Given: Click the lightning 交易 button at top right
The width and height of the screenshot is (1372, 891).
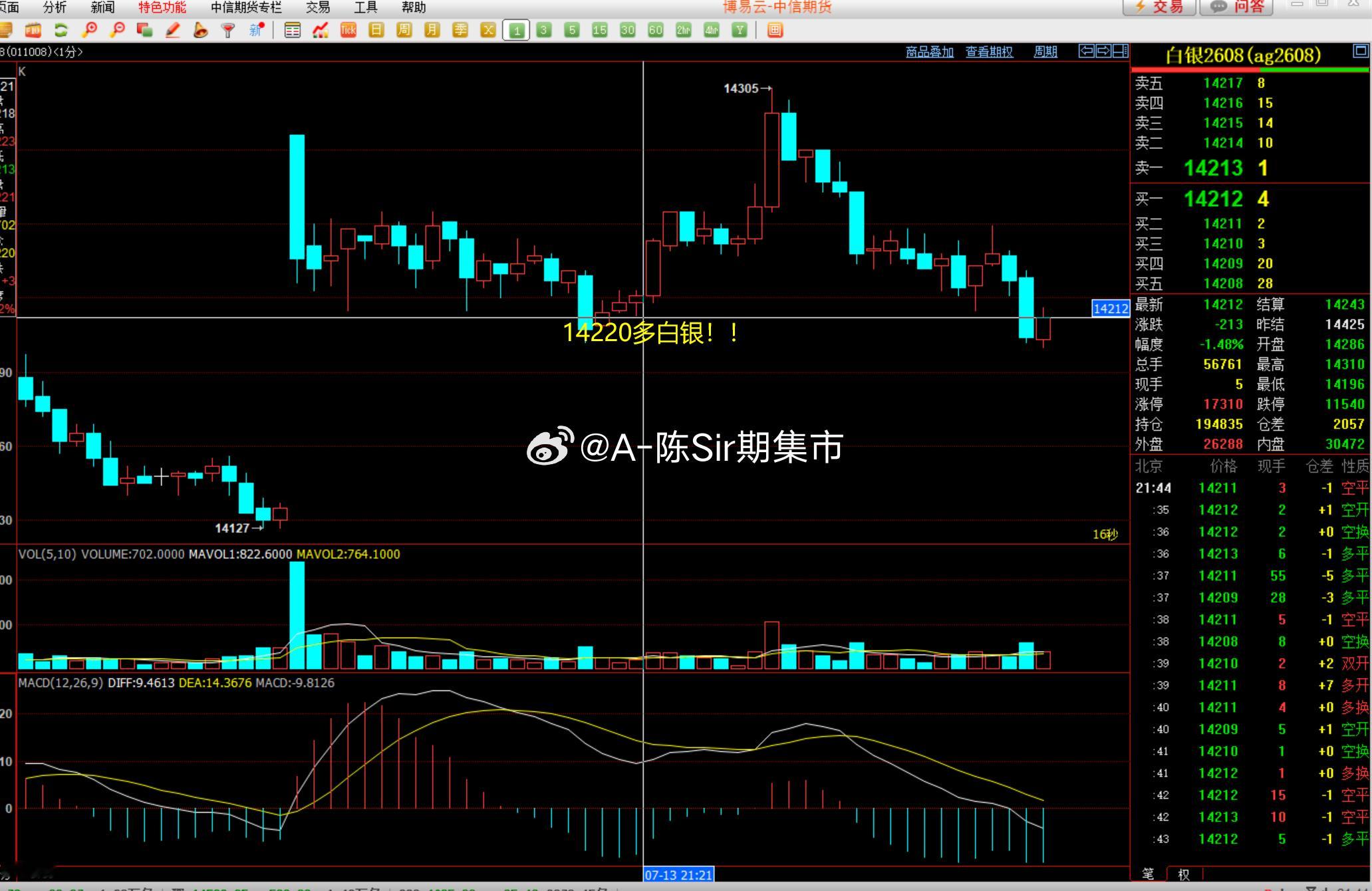Looking at the screenshot, I should [x=1159, y=7].
